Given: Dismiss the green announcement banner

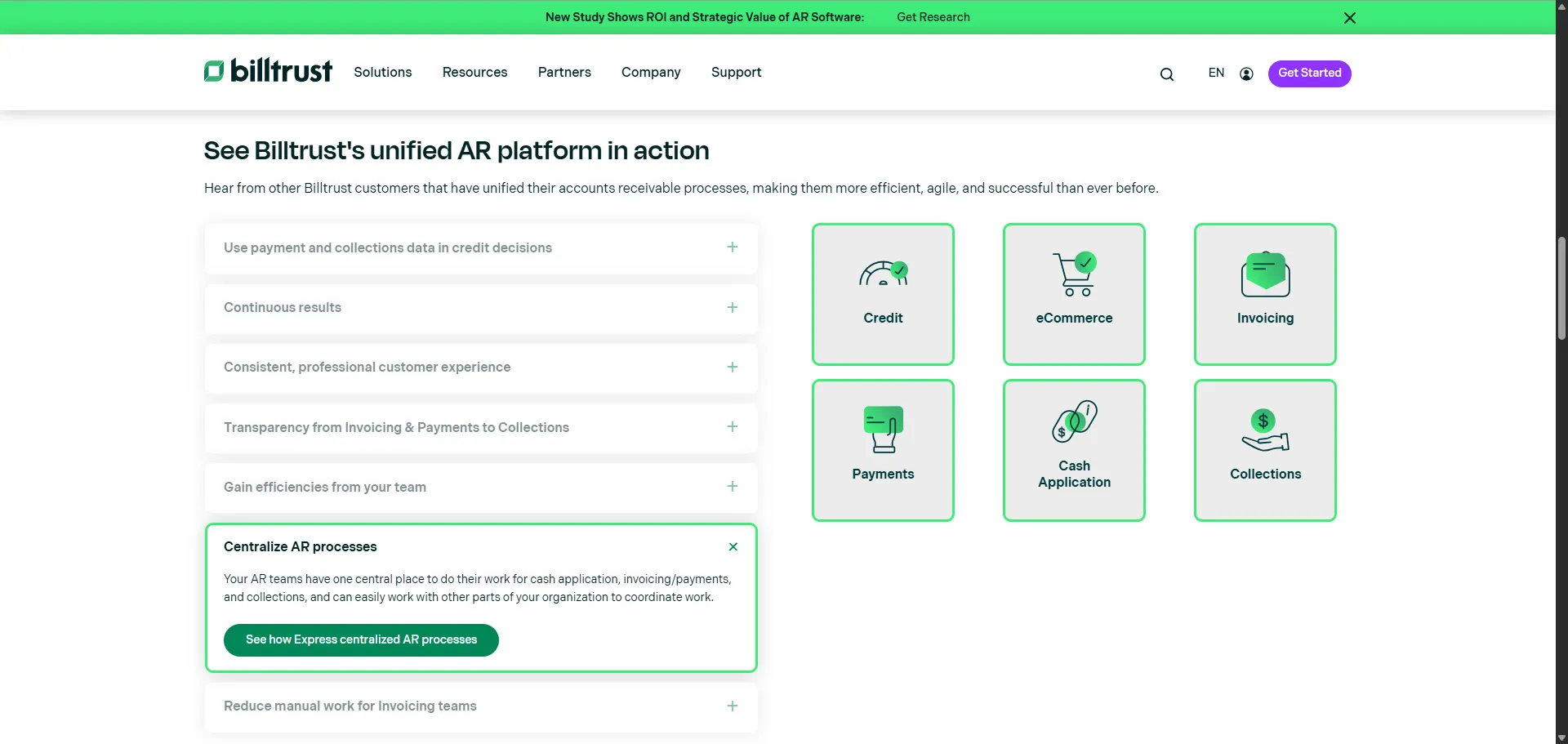Looking at the screenshot, I should tap(1350, 18).
